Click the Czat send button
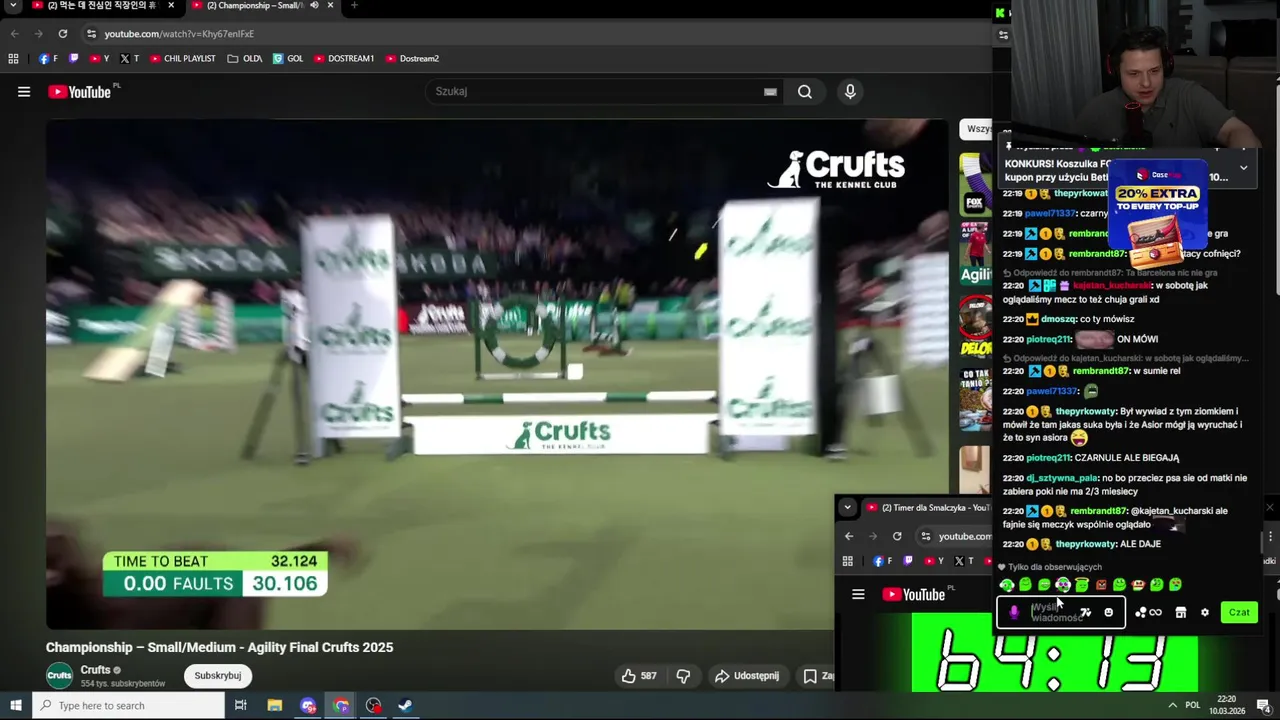 [x=1239, y=612]
